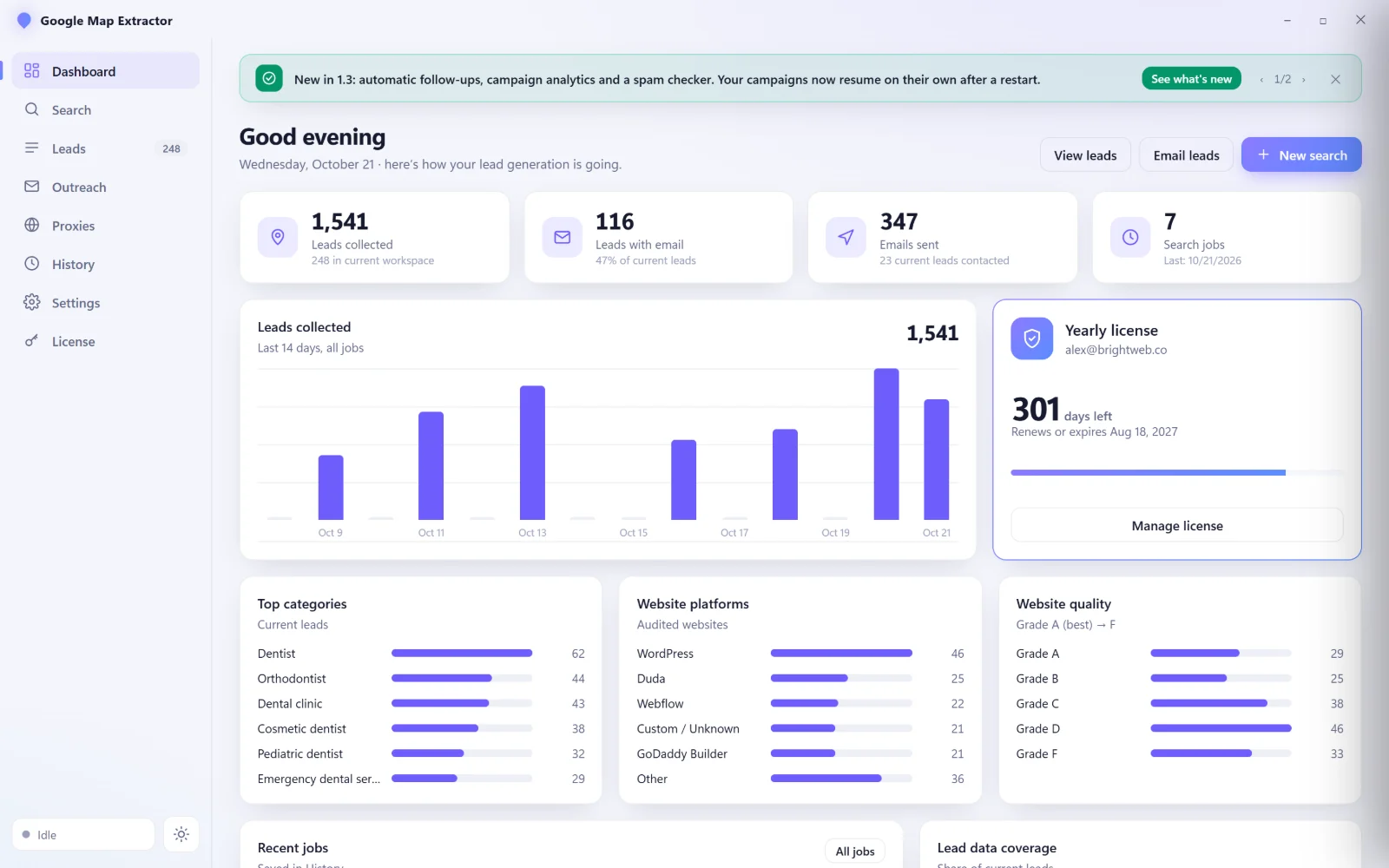
Task: Maximize the application window
Action: (x=1323, y=20)
